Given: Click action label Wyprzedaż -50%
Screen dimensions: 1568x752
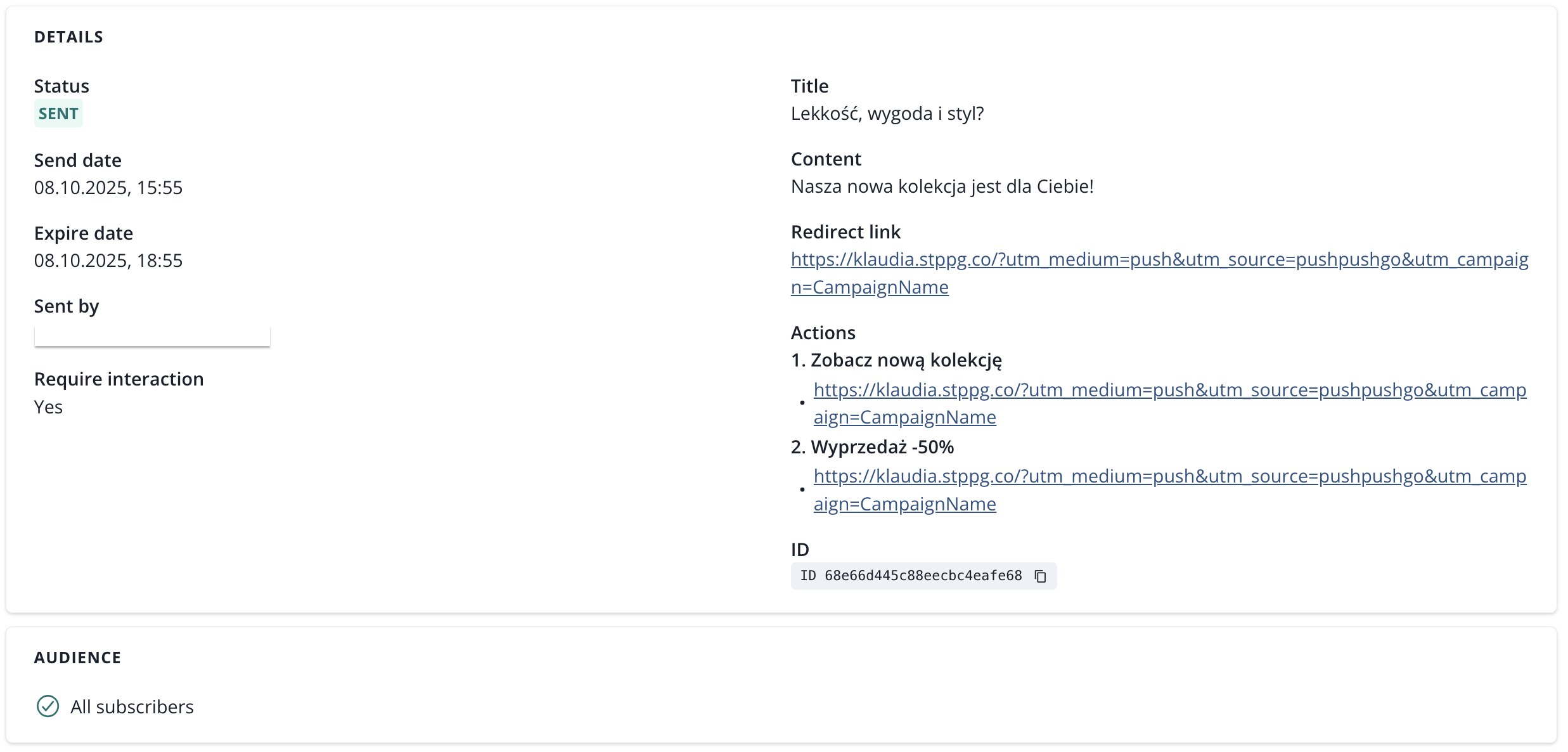Looking at the screenshot, I should (881, 447).
